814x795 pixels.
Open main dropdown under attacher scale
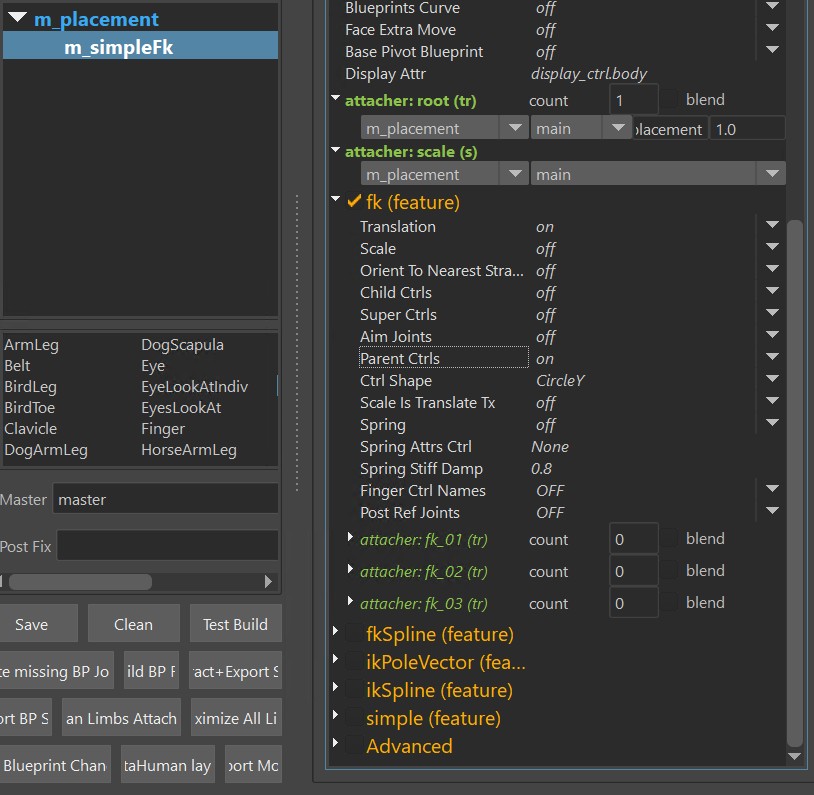click(x=658, y=174)
